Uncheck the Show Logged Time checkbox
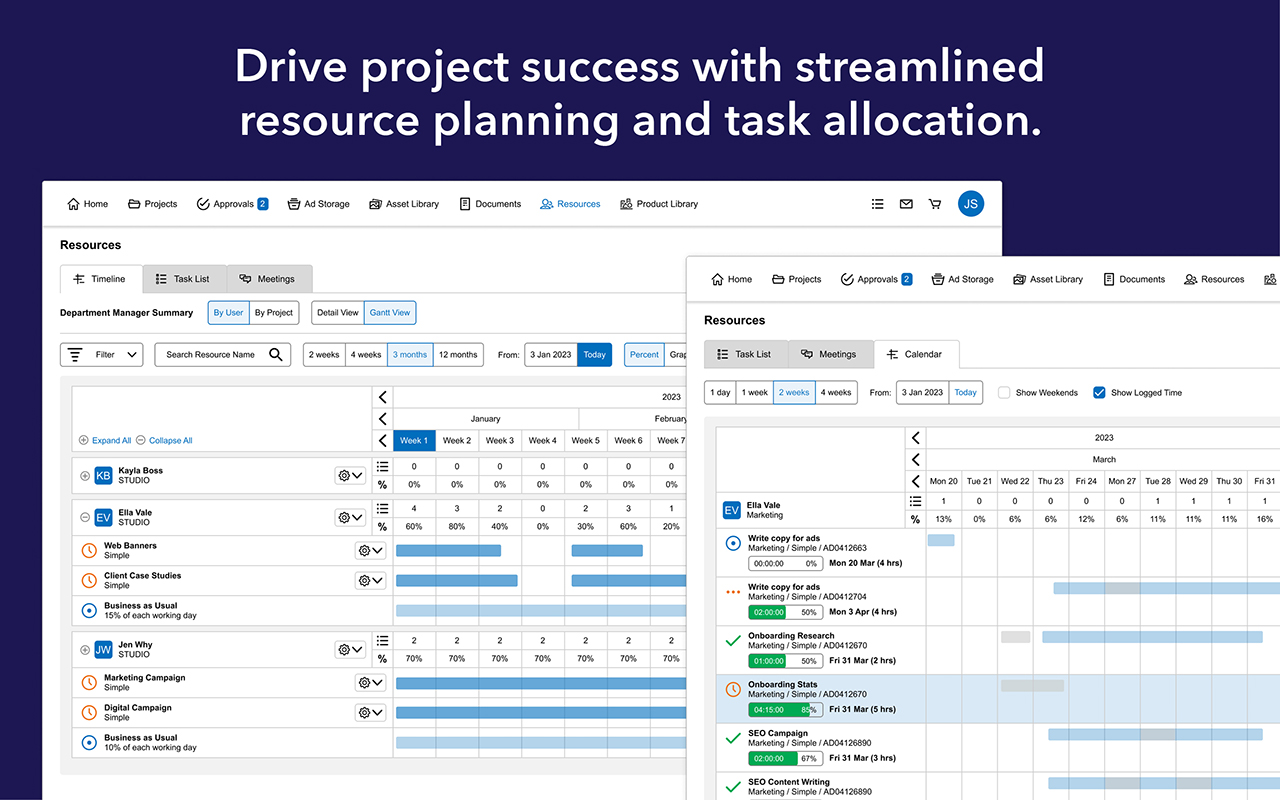The height and width of the screenshot is (800, 1280). pos(1099,393)
